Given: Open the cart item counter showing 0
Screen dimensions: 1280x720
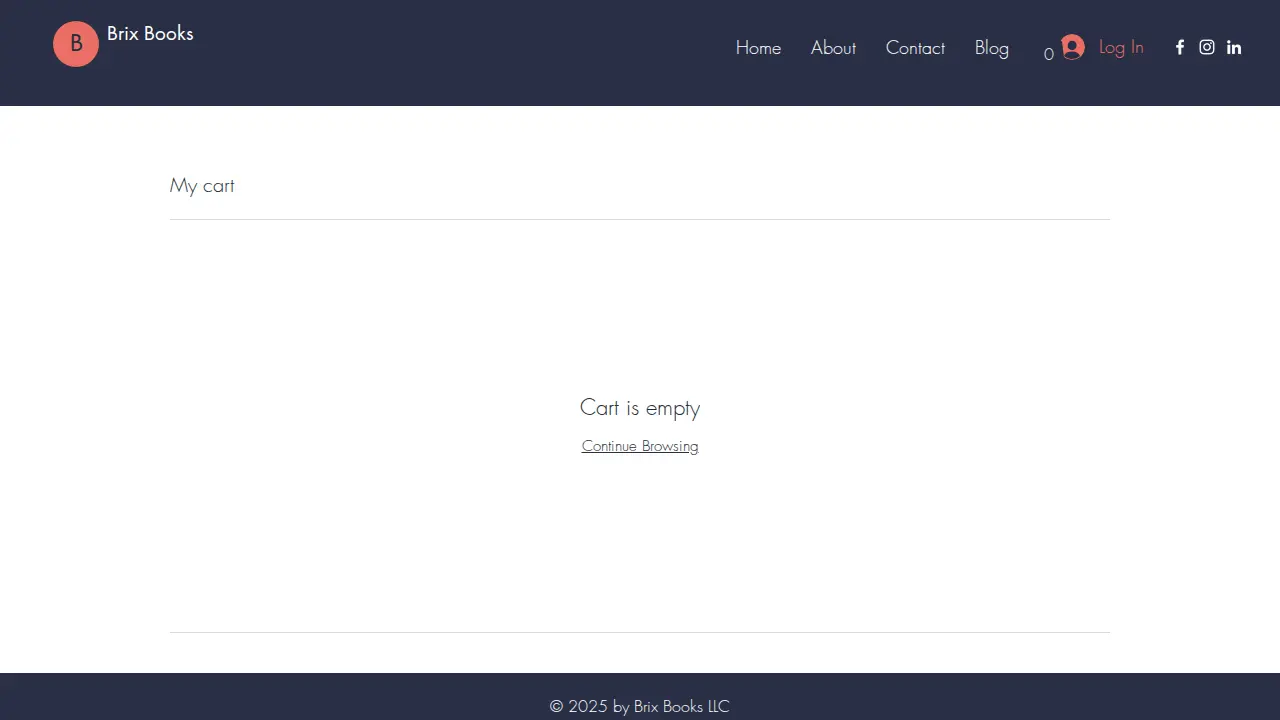Looking at the screenshot, I should 1049,54.
